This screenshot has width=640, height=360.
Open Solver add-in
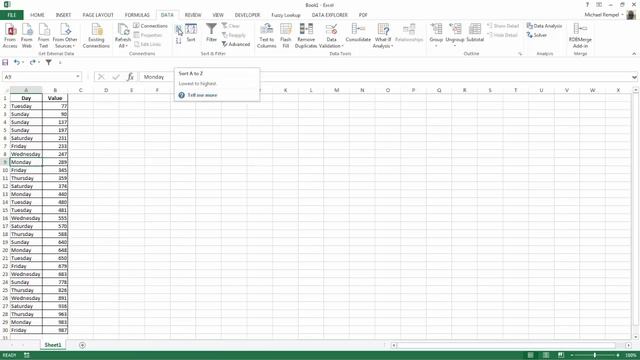click(536, 35)
